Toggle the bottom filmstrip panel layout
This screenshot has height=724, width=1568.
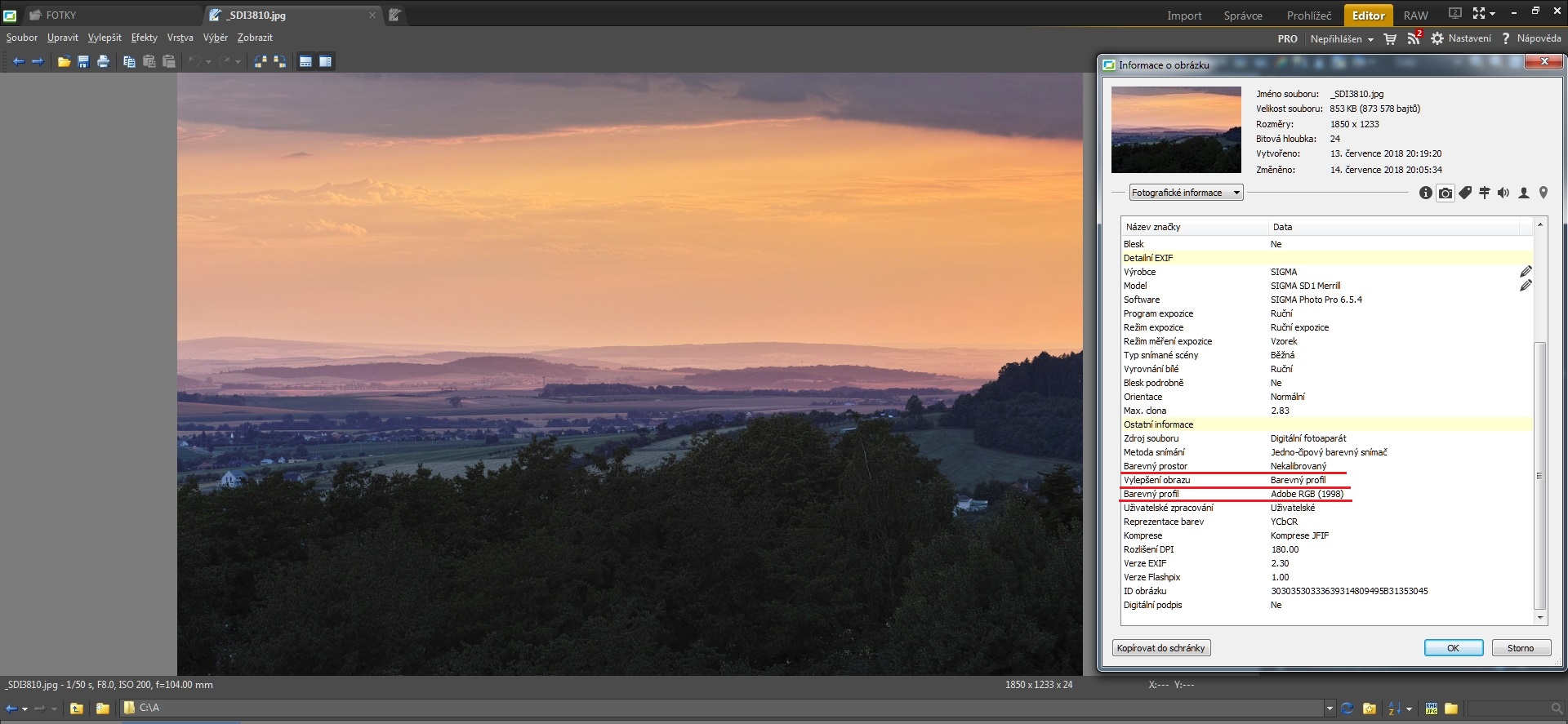point(305,61)
